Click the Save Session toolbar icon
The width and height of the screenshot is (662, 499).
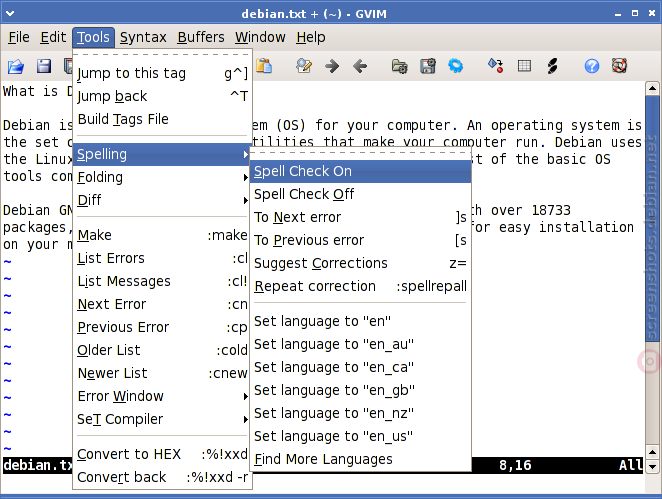point(428,66)
